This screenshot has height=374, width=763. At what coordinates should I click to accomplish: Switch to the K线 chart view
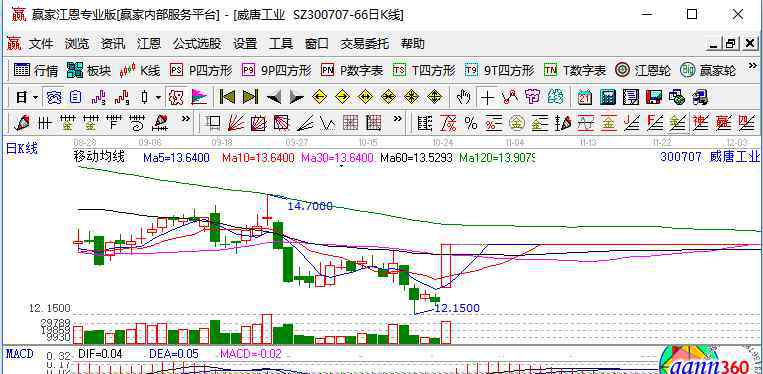click(x=140, y=71)
